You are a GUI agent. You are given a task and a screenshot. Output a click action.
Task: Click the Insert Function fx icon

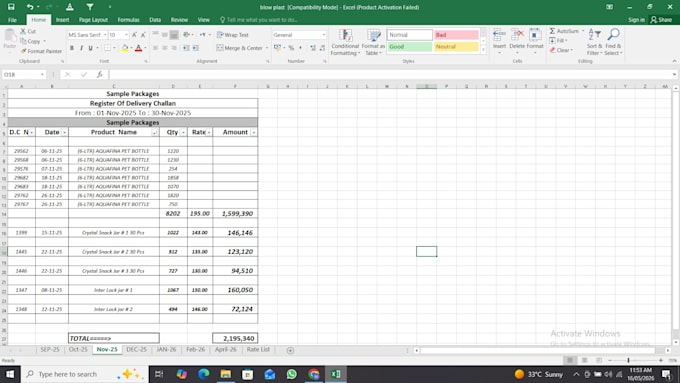click(x=100, y=75)
